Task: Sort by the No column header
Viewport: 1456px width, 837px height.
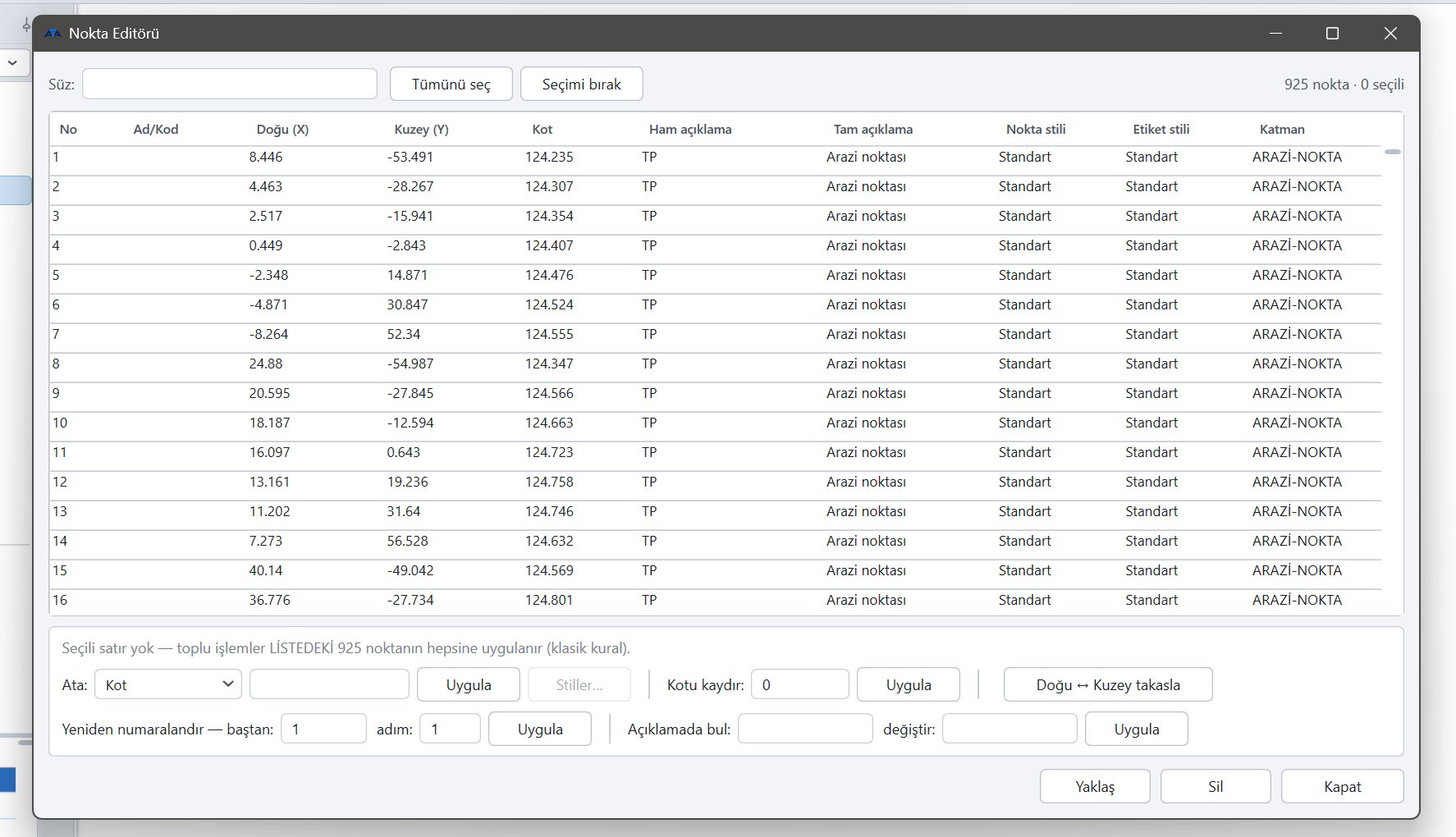Action: tap(68, 129)
